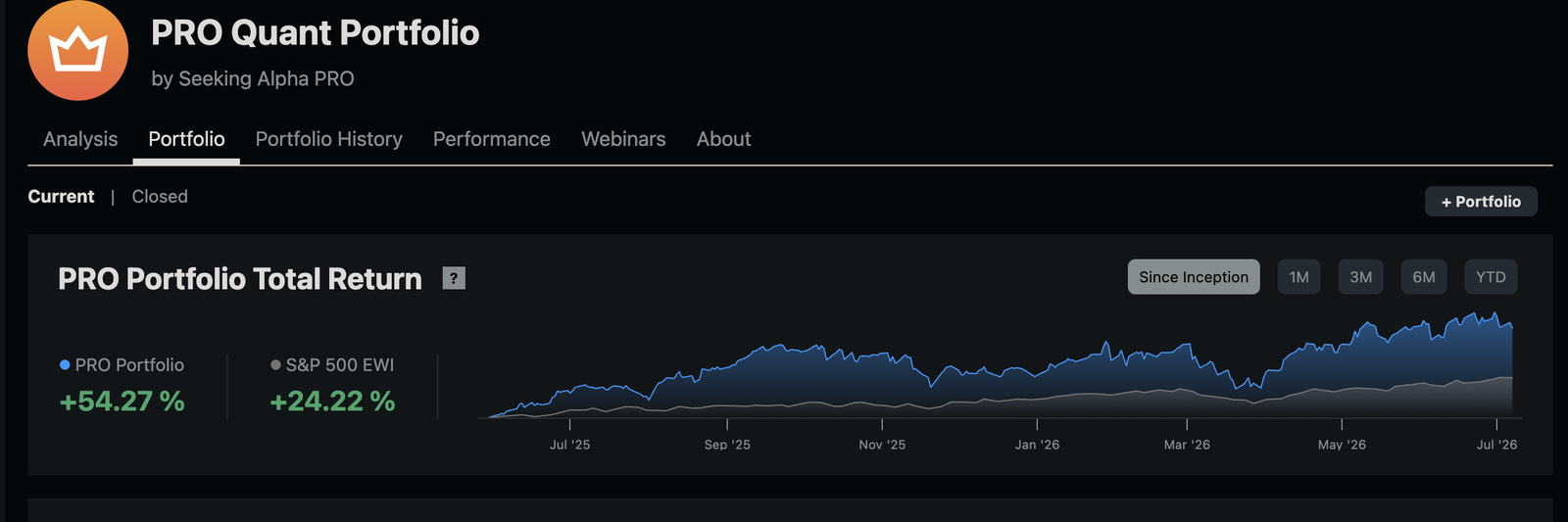
Task: Click the PRO Portfolio Total Return heading
Action: [x=240, y=279]
